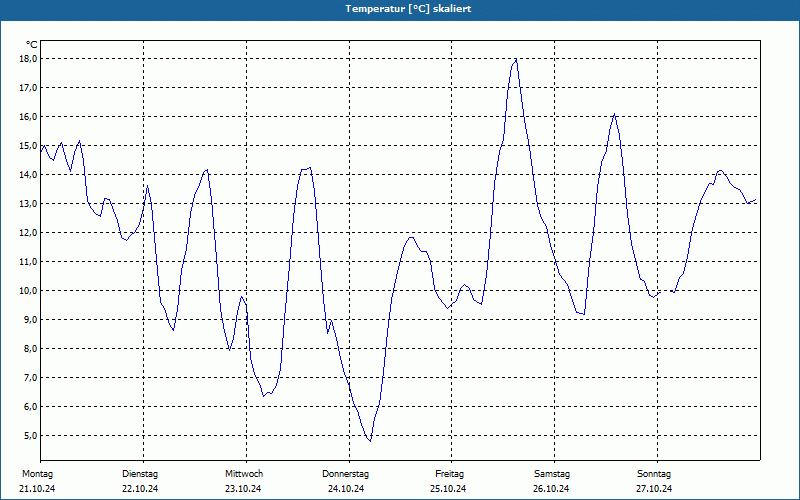This screenshot has height=500, width=800.
Task: Click the 25.10.24 date label
Action: click(448, 489)
